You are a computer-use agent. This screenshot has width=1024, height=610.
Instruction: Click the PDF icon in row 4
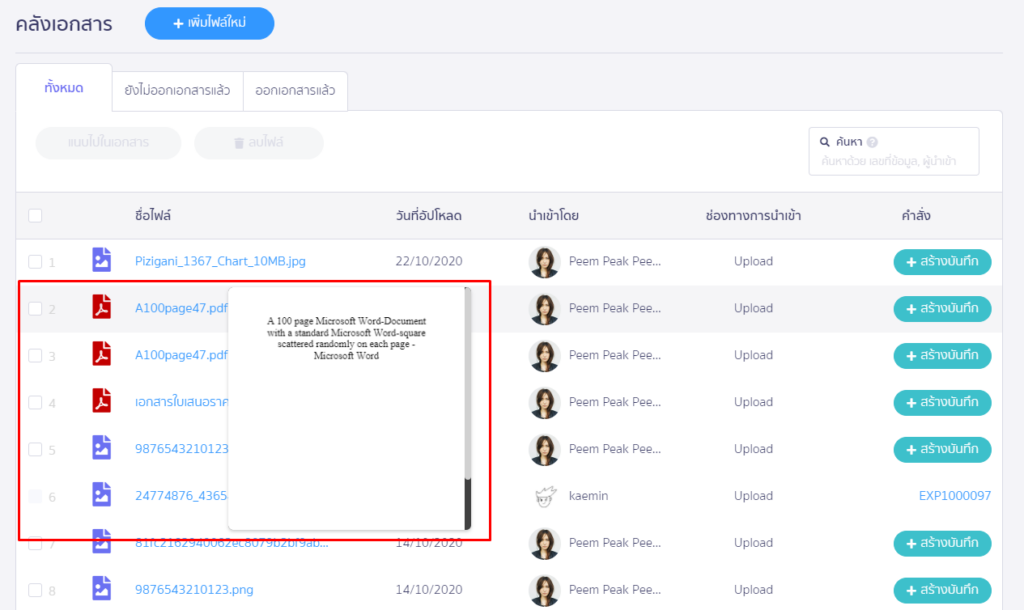point(101,401)
